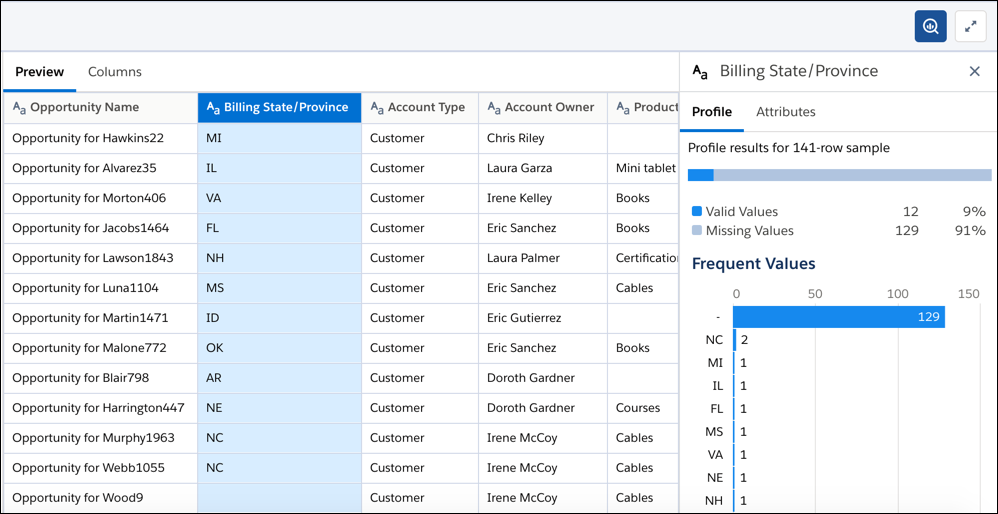Click the Missing Values legend swatch
The width and height of the screenshot is (998, 514).
click(697, 231)
